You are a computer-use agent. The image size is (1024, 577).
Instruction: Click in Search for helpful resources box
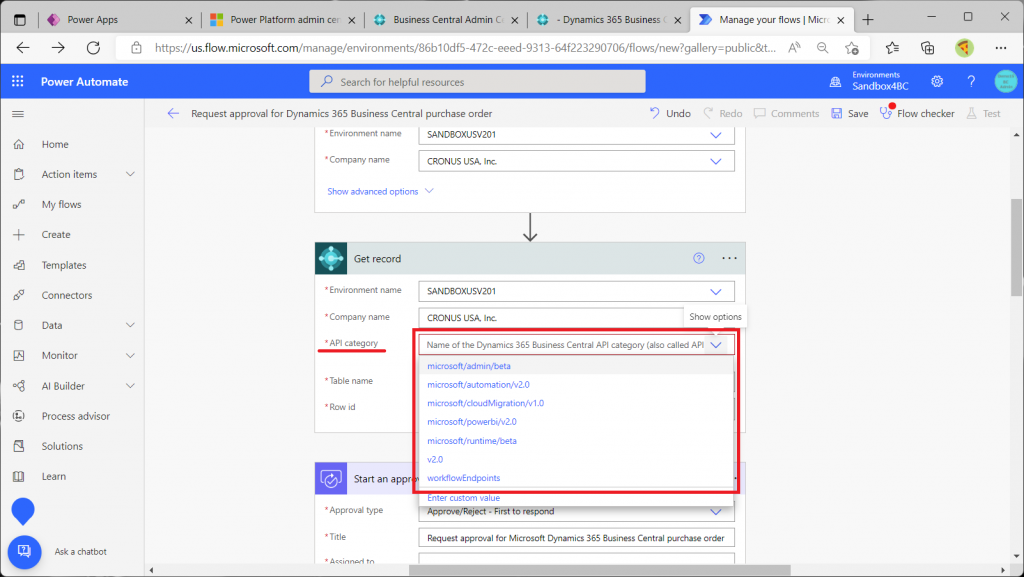click(477, 82)
